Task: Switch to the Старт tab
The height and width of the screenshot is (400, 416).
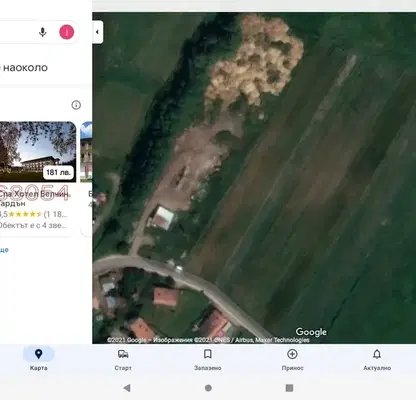Action: pyautogui.click(x=123, y=359)
